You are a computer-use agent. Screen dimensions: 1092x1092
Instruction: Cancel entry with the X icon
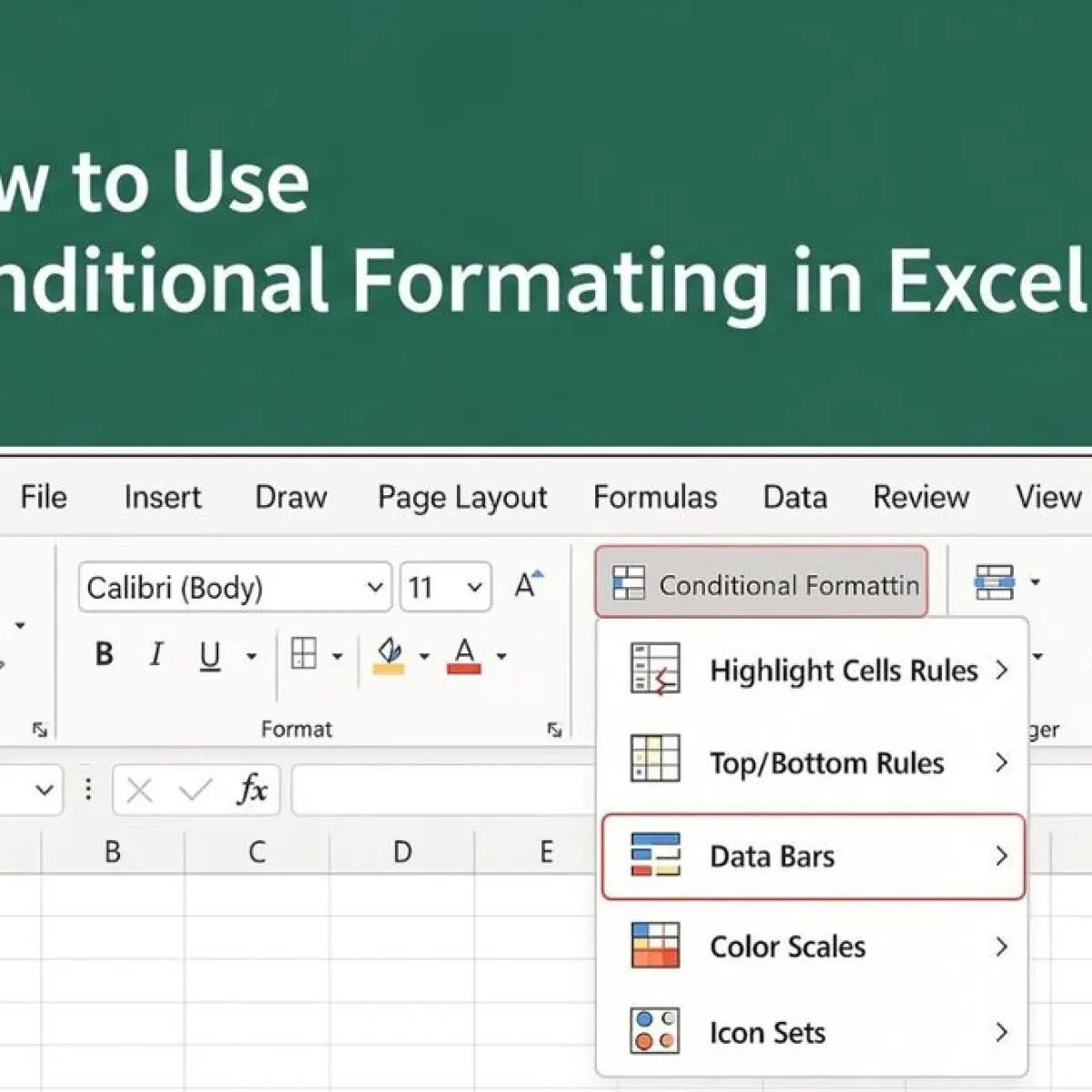coord(139,790)
